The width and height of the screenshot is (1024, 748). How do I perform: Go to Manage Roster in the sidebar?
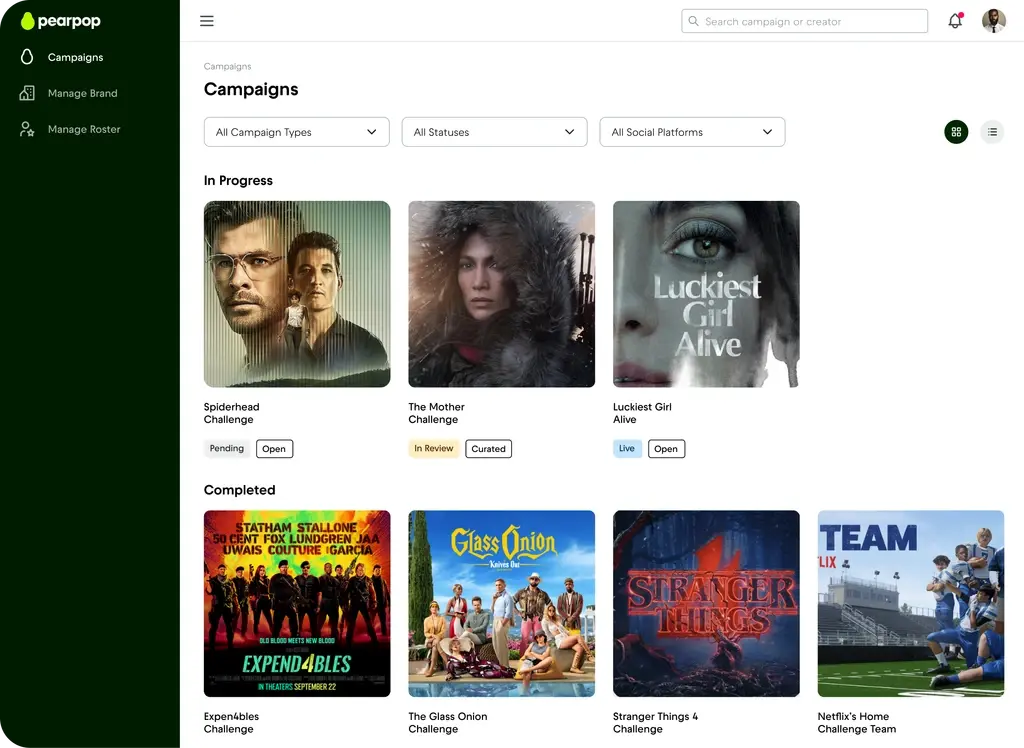[84, 129]
